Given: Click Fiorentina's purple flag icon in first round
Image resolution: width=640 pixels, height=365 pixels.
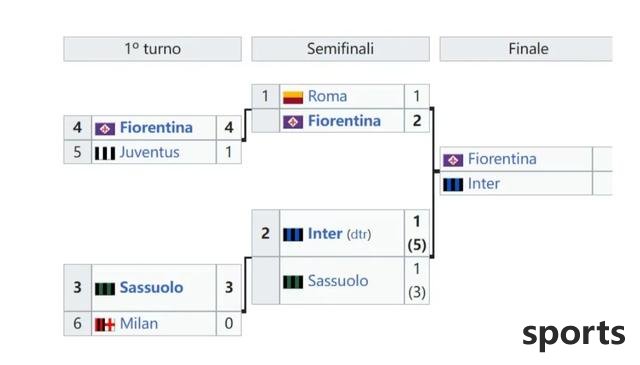Looking at the screenshot, I should 105,129.
